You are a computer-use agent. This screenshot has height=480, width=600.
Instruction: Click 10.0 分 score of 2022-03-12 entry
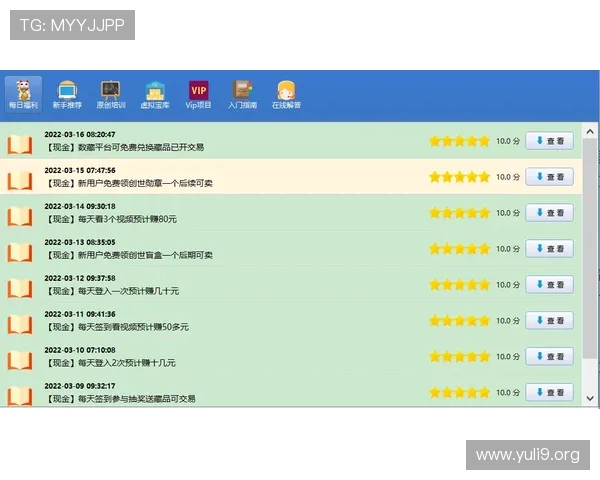pos(508,285)
